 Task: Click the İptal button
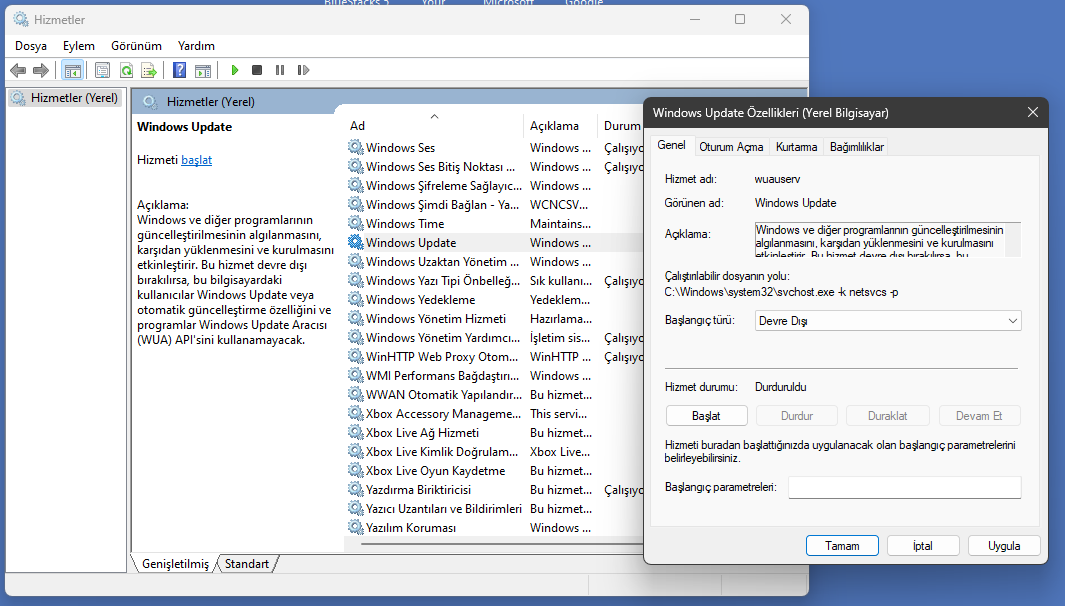(x=922, y=546)
